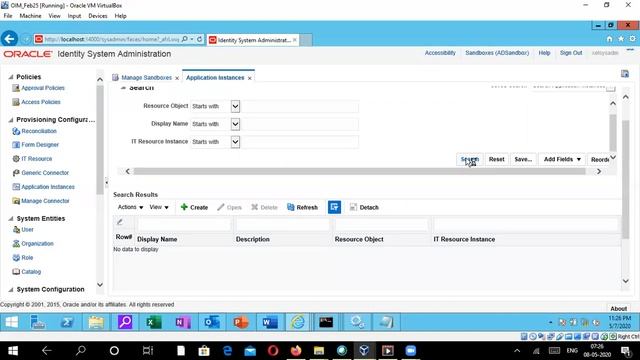Screen dimensions: 640x360
Task: Open VirtualBox File menu
Action: pyautogui.click(x=8, y=16)
